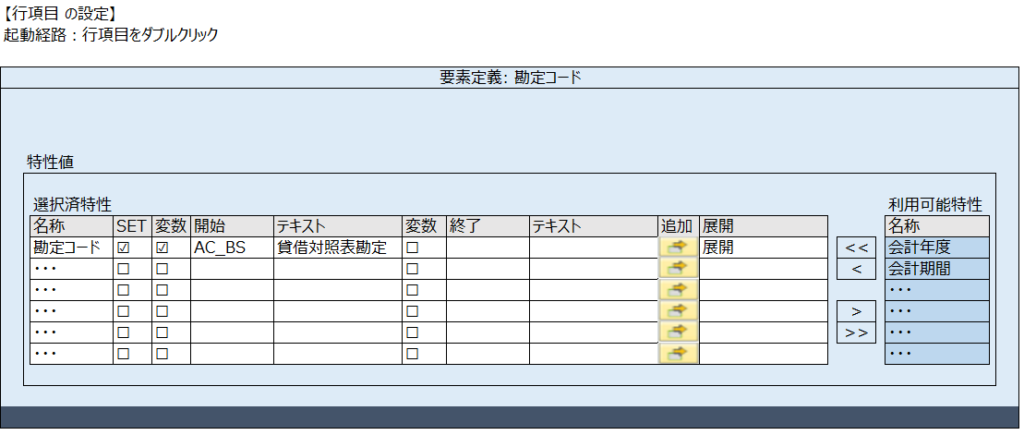Click the 追加 arrow icon in second row
1024x435 pixels.
[x=678, y=268]
